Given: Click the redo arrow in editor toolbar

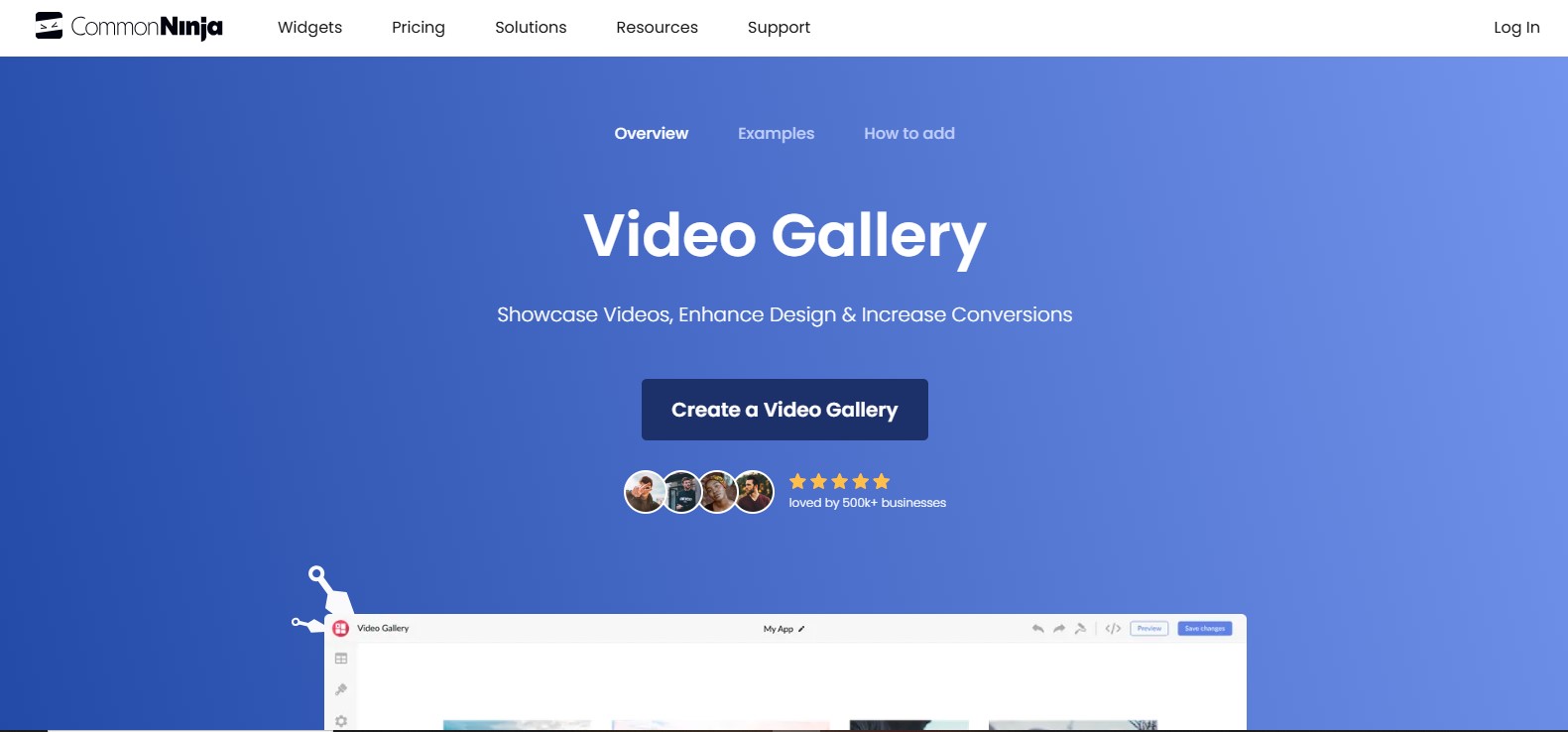Looking at the screenshot, I should pos(1059,629).
